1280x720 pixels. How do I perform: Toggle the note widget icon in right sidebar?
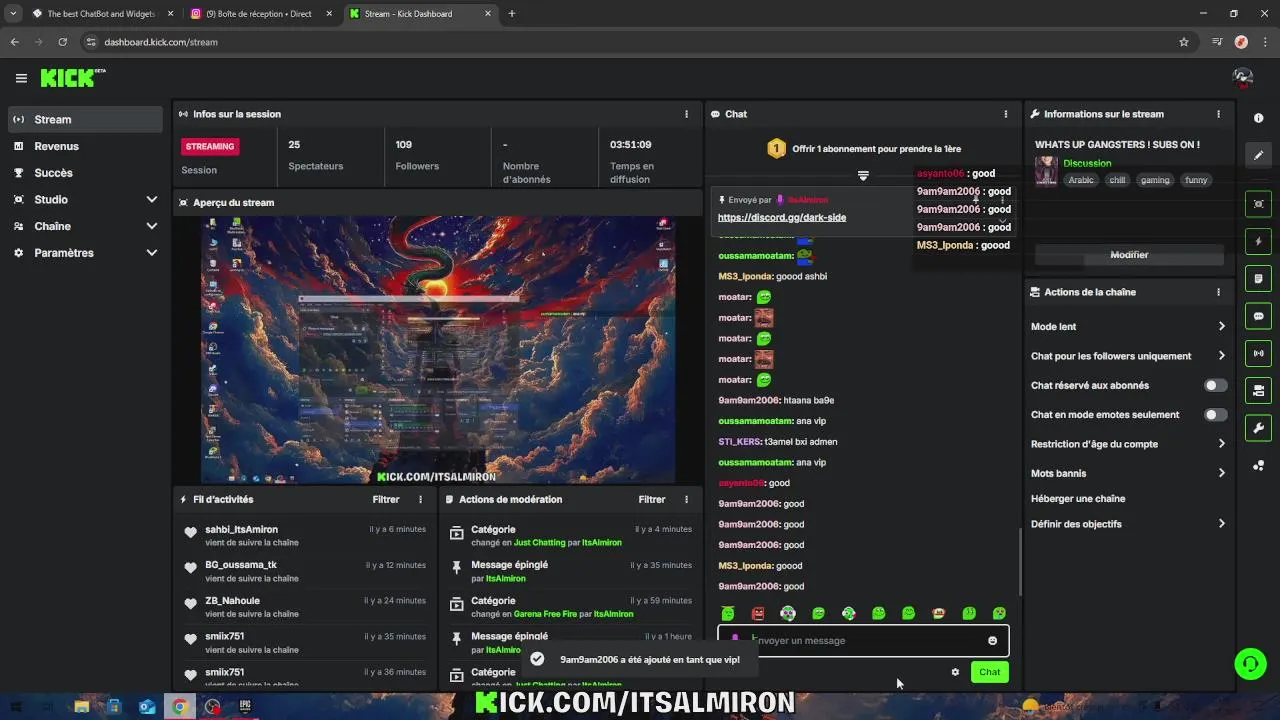[1258, 278]
